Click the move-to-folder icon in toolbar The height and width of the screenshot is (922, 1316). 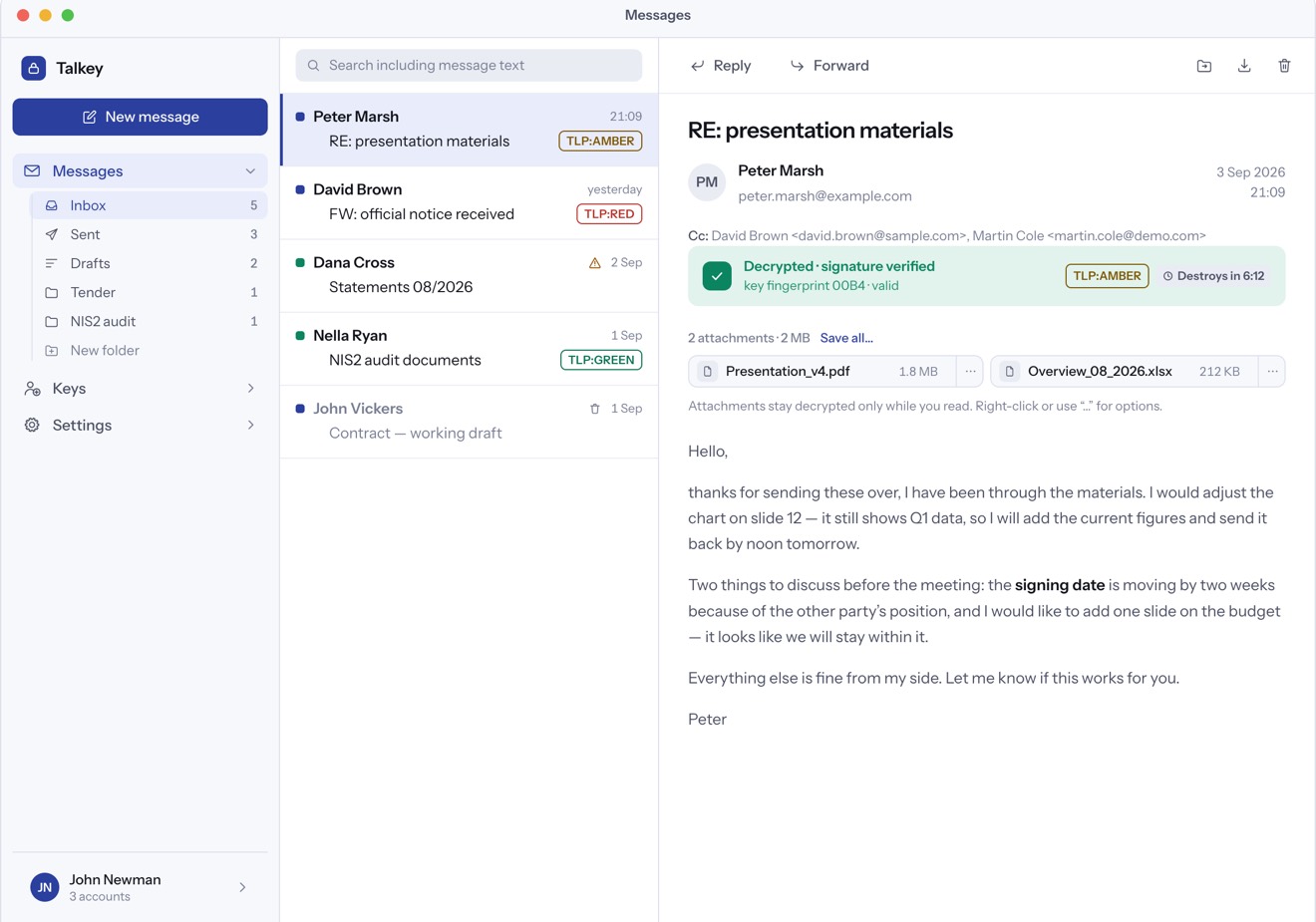coord(1204,66)
